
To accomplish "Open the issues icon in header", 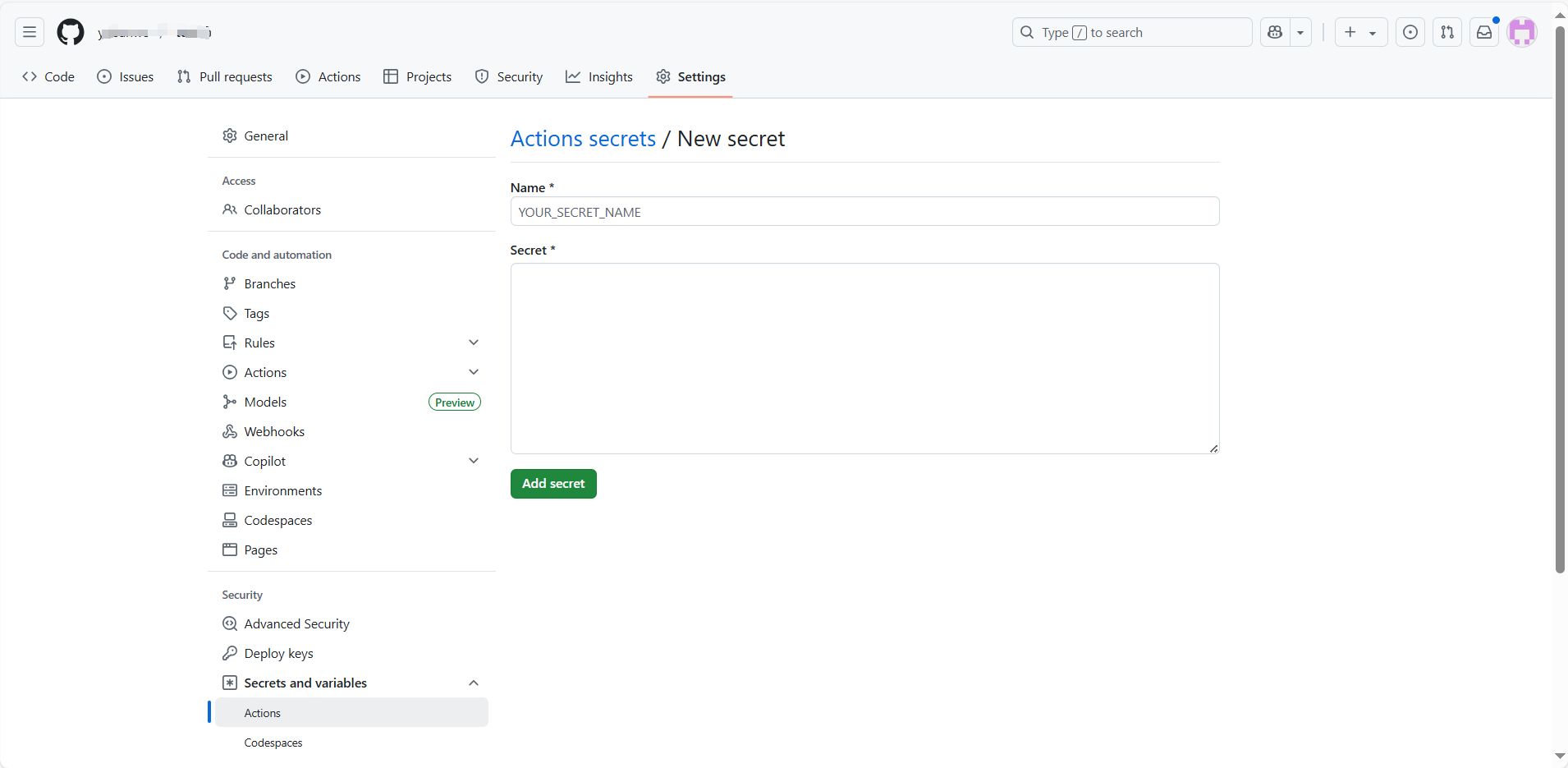I will coord(1410,32).
